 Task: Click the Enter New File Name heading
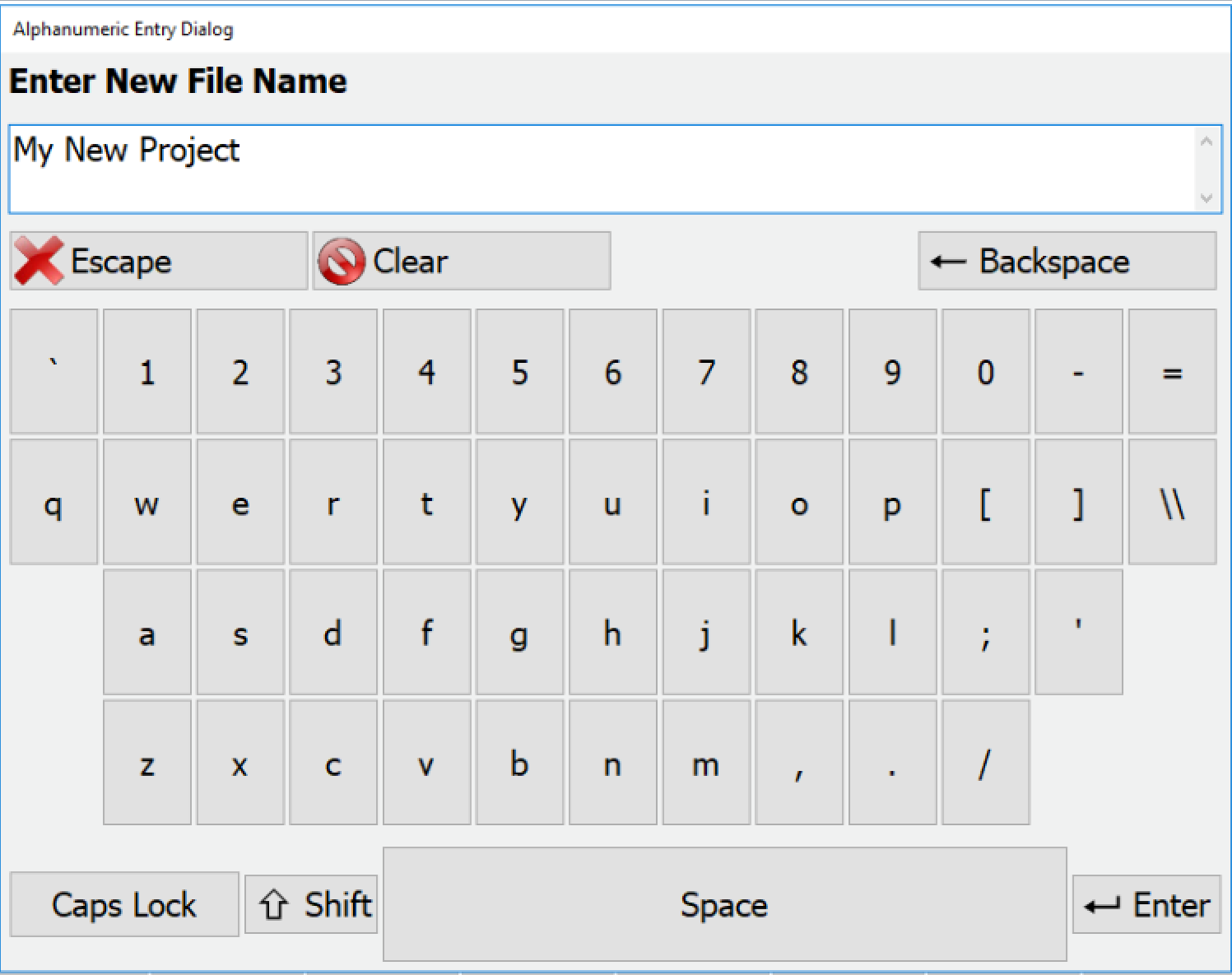[x=178, y=81]
